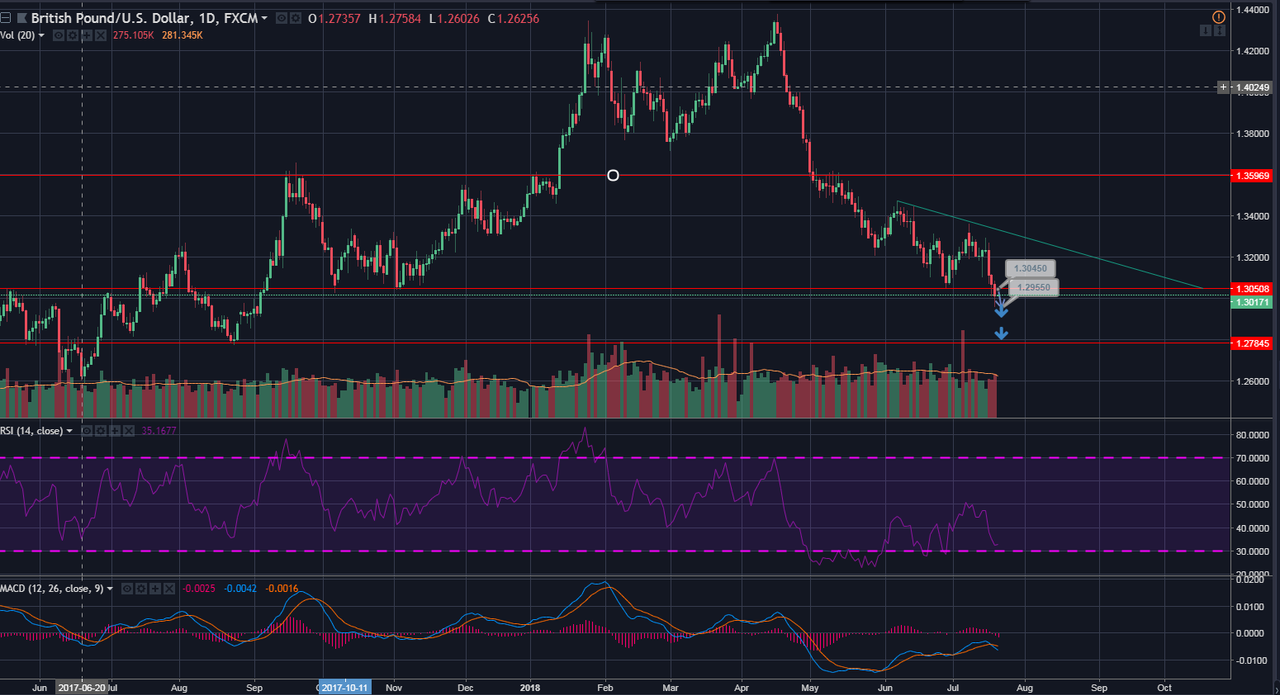The width and height of the screenshot is (1280, 695).
Task: Click the 2017-10-11 date label
Action: pyautogui.click(x=345, y=688)
